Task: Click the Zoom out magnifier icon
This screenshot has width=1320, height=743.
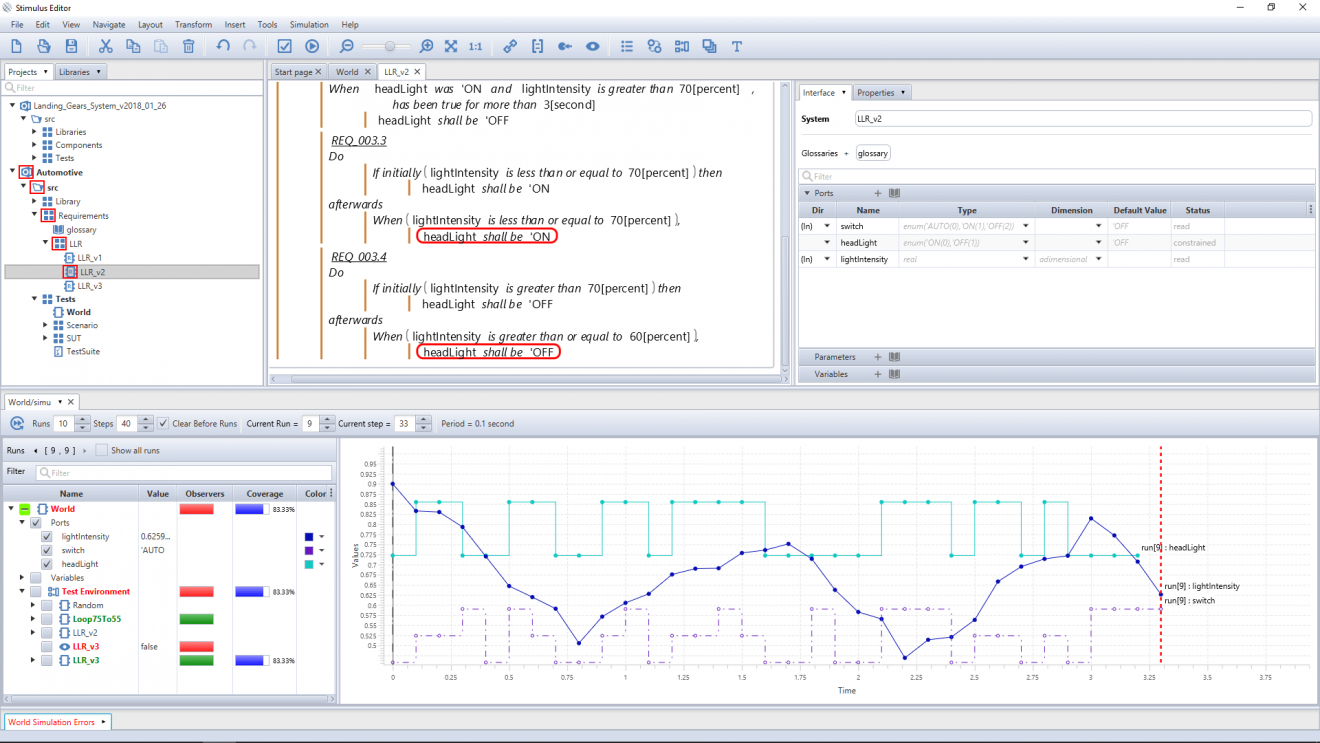Action: pos(347,46)
